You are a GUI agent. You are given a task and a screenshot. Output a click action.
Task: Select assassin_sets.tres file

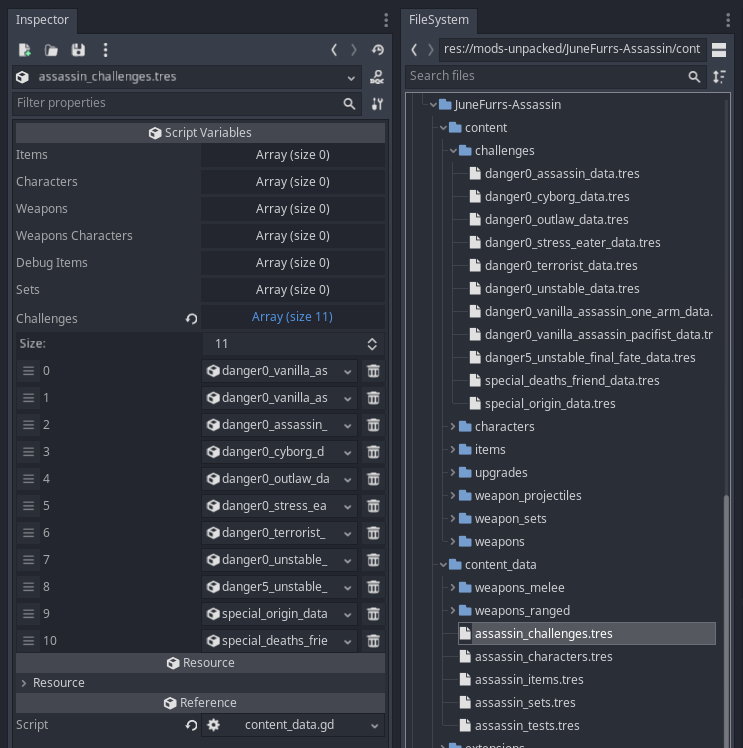[x=525, y=703]
